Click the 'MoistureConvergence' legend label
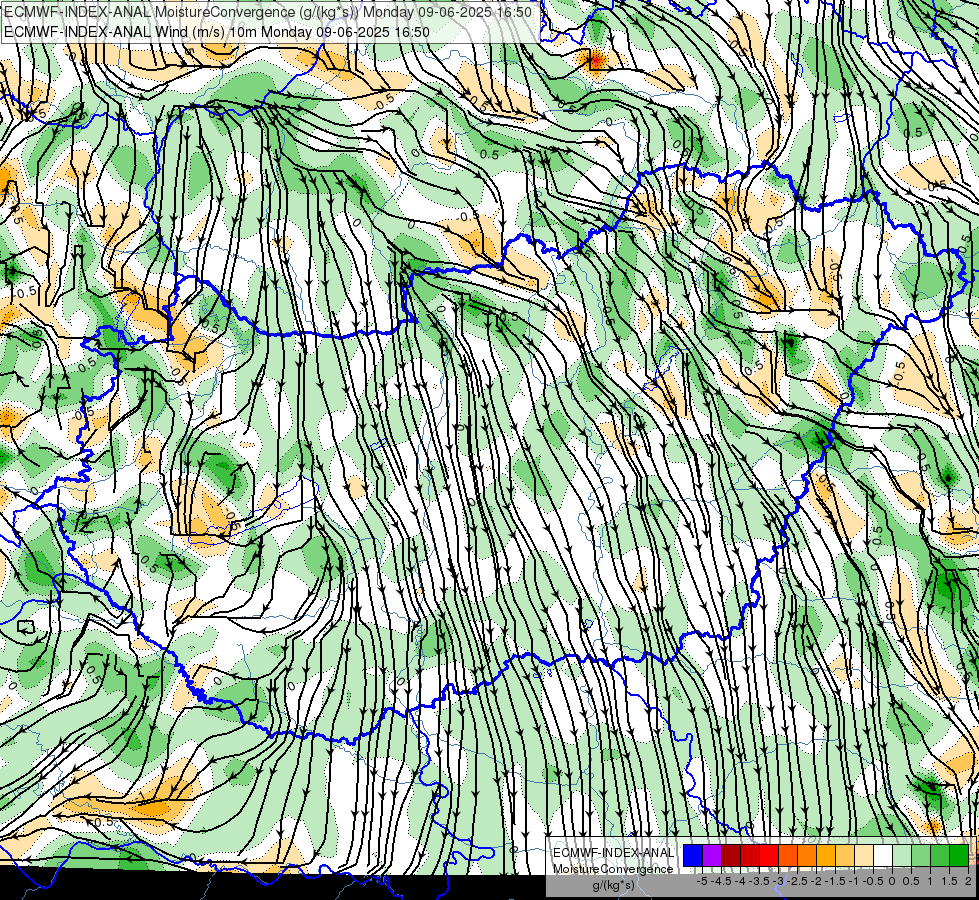Screen dimensions: 979x900 613,869
